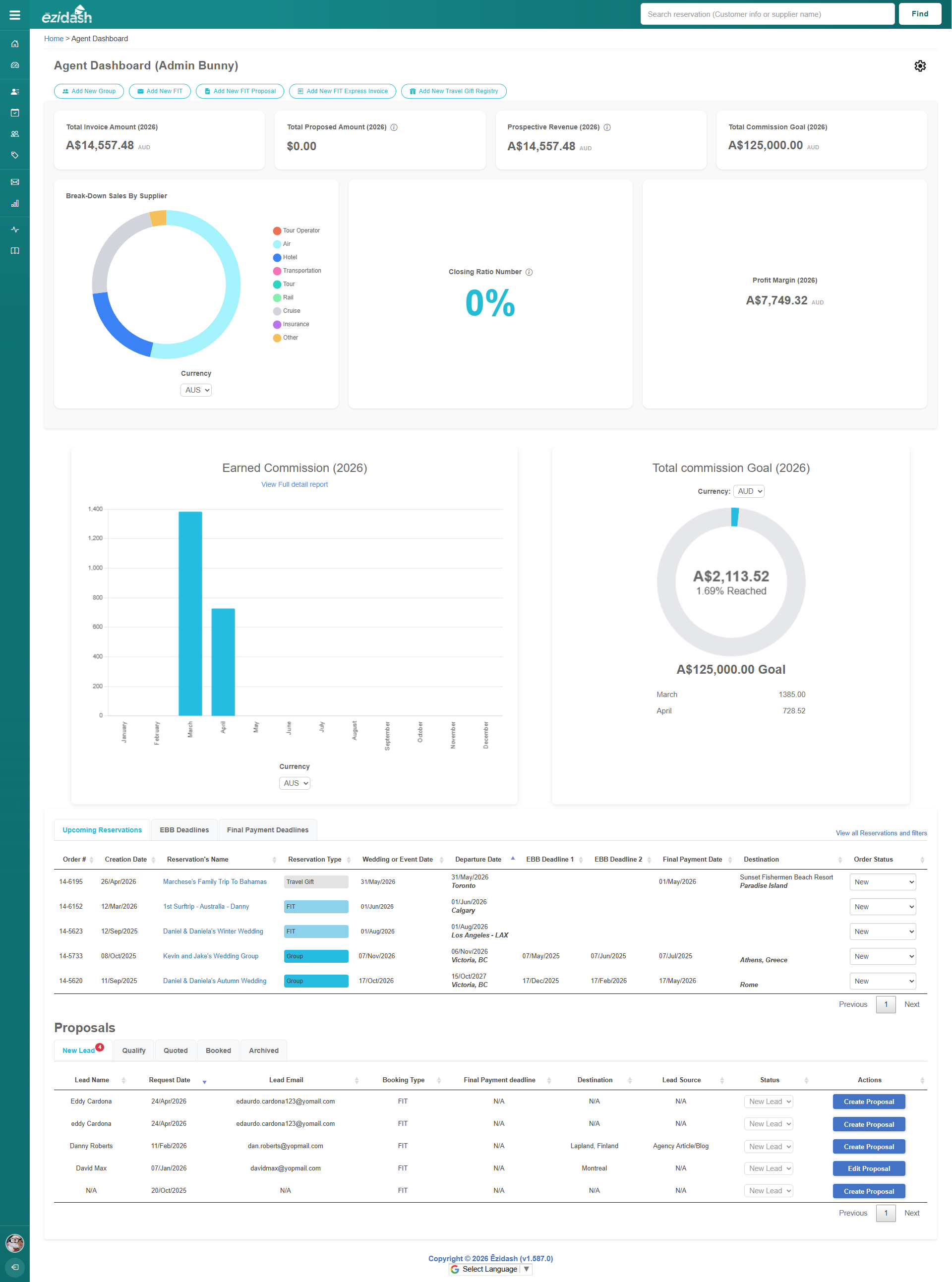The height and width of the screenshot is (1282, 952).
Task: Open the hamburger menu in the sidebar
Action: click(x=15, y=15)
